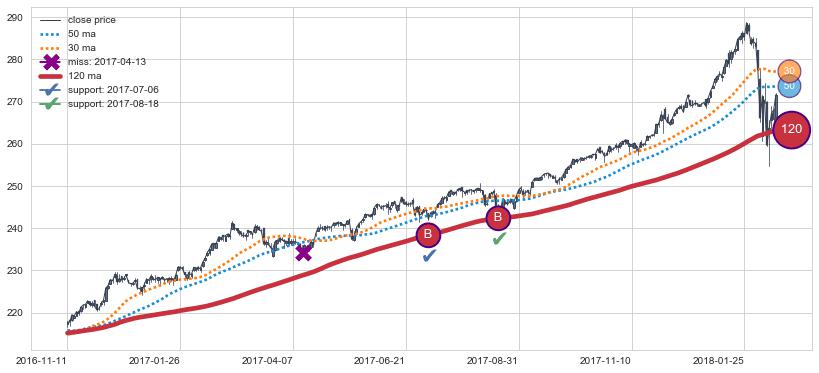
Task: Click the orange 30 circle label
Action: pos(789,71)
